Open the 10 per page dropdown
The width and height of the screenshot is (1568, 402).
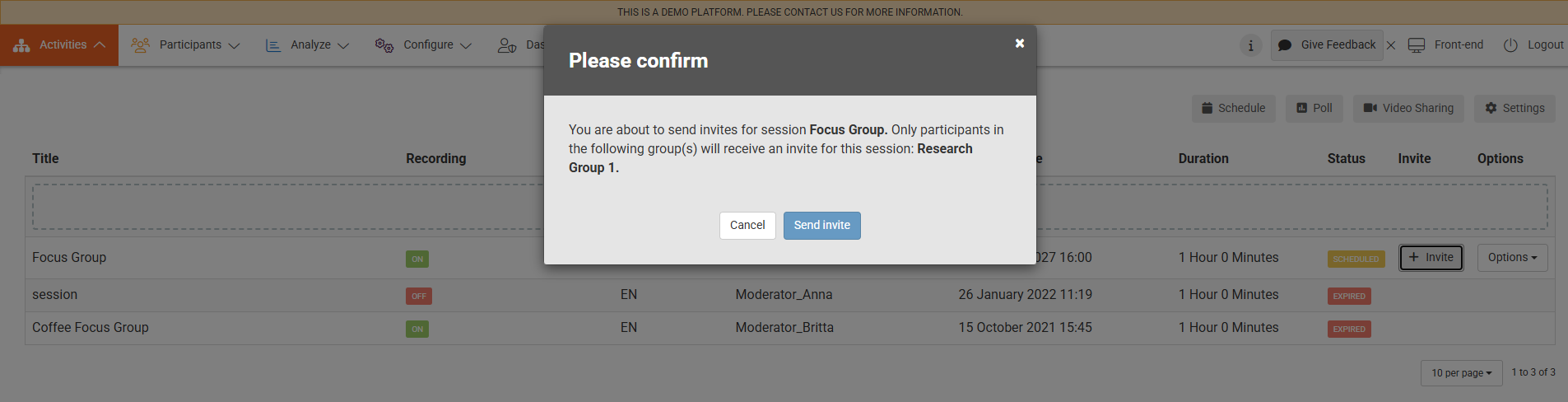pyautogui.click(x=1461, y=373)
